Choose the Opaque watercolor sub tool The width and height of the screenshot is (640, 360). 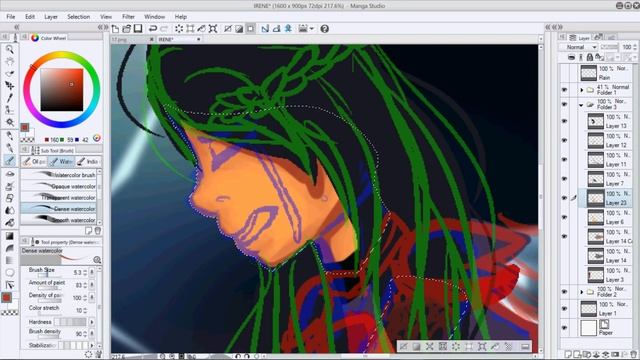click(x=59, y=186)
